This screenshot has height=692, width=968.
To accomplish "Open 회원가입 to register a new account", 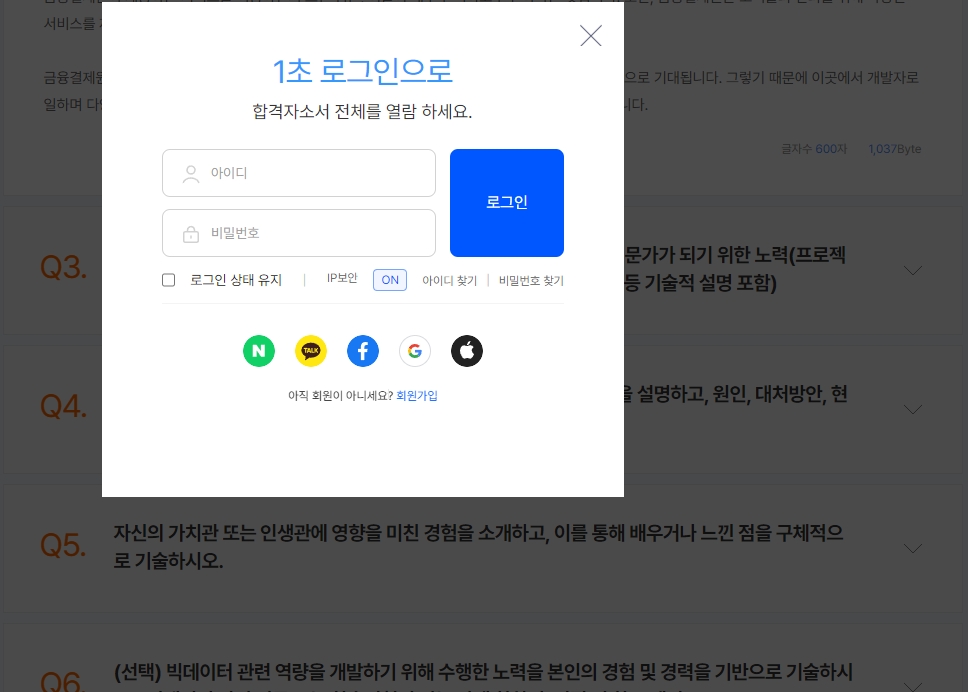I will pos(417,395).
